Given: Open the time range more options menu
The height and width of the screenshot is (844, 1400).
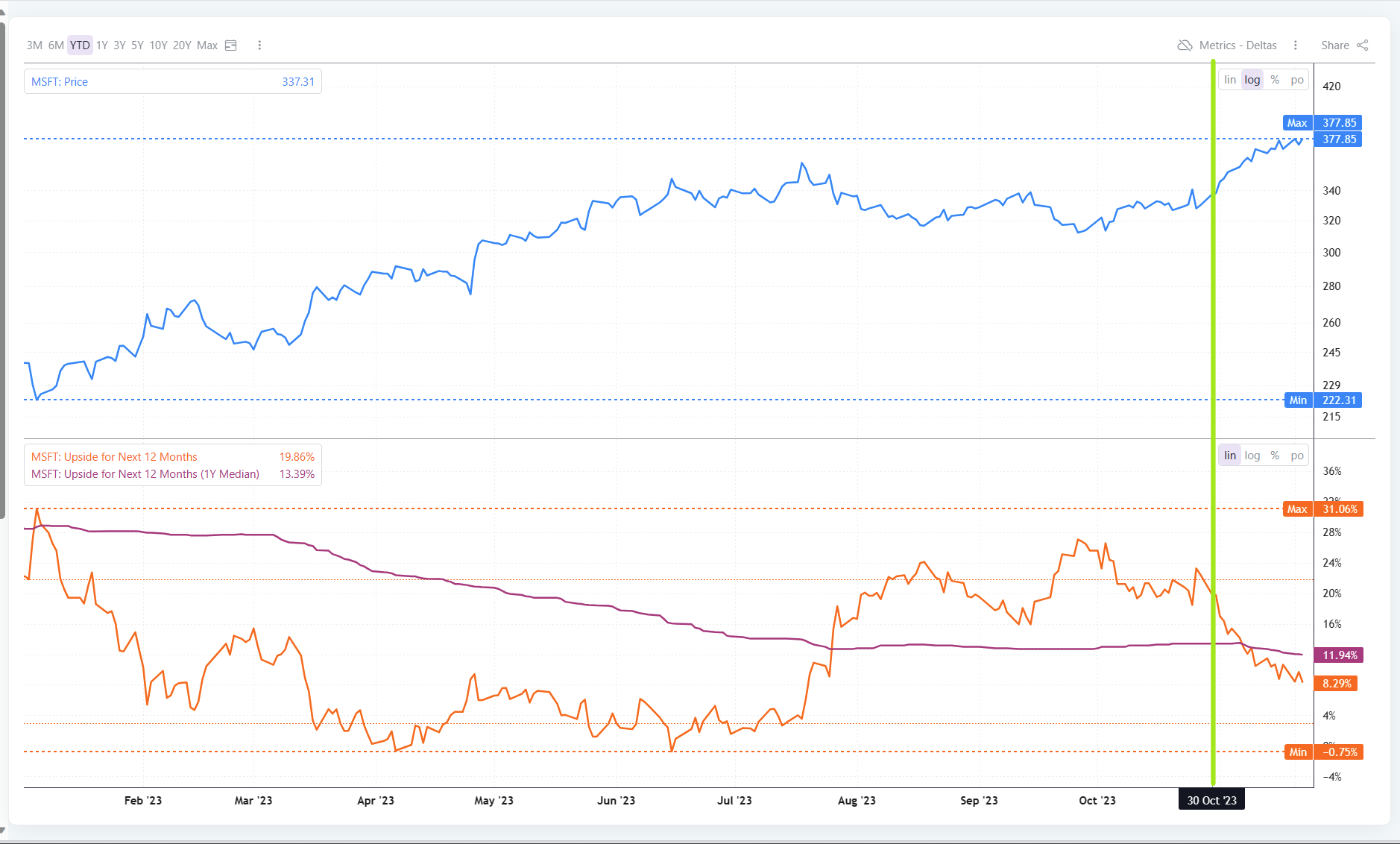Looking at the screenshot, I should pos(259,45).
